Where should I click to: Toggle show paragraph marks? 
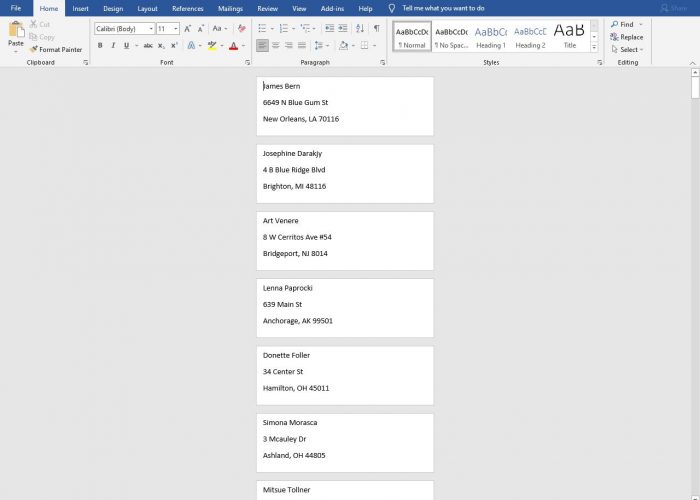pos(377,29)
